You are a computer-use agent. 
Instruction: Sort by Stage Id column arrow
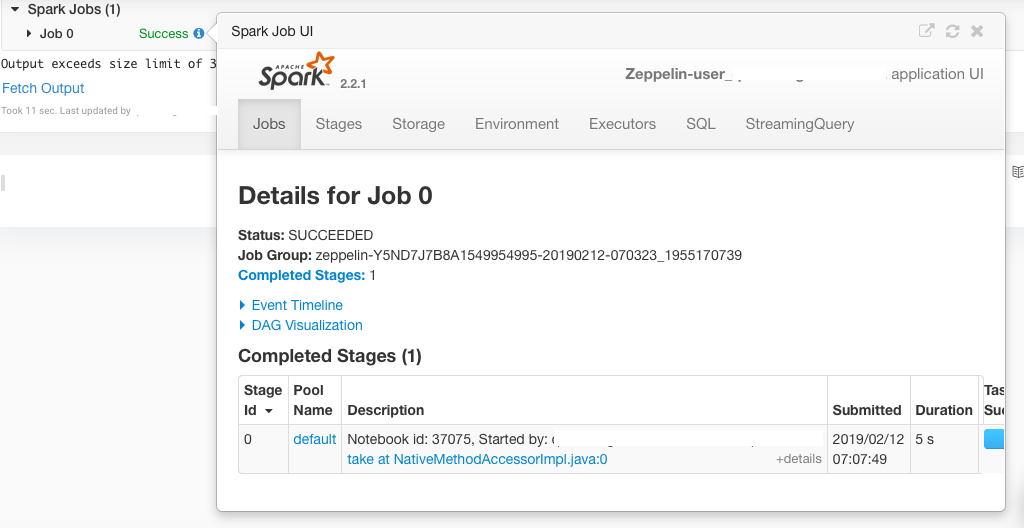[x=268, y=411]
